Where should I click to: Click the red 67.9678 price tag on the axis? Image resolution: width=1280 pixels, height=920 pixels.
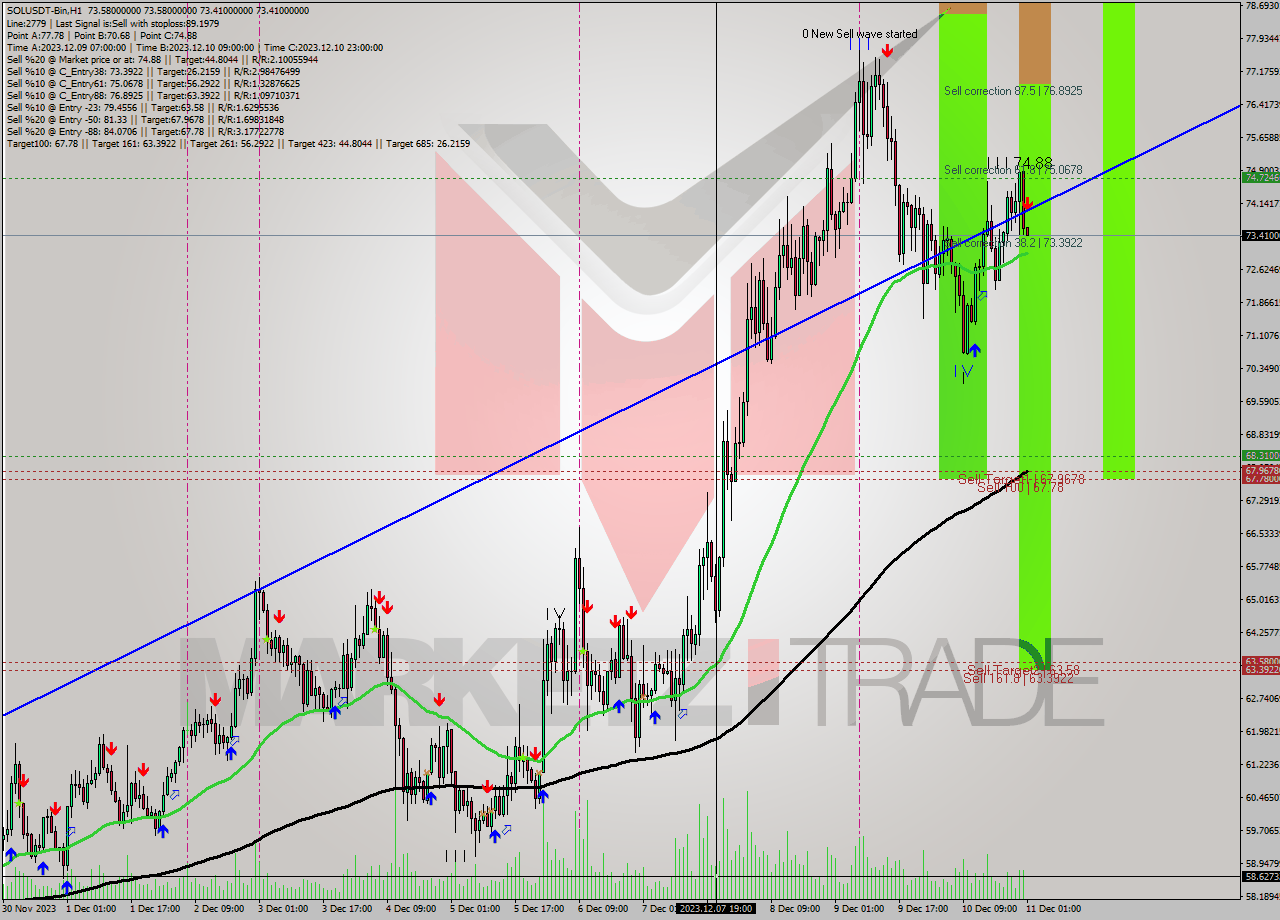(1260, 470)
